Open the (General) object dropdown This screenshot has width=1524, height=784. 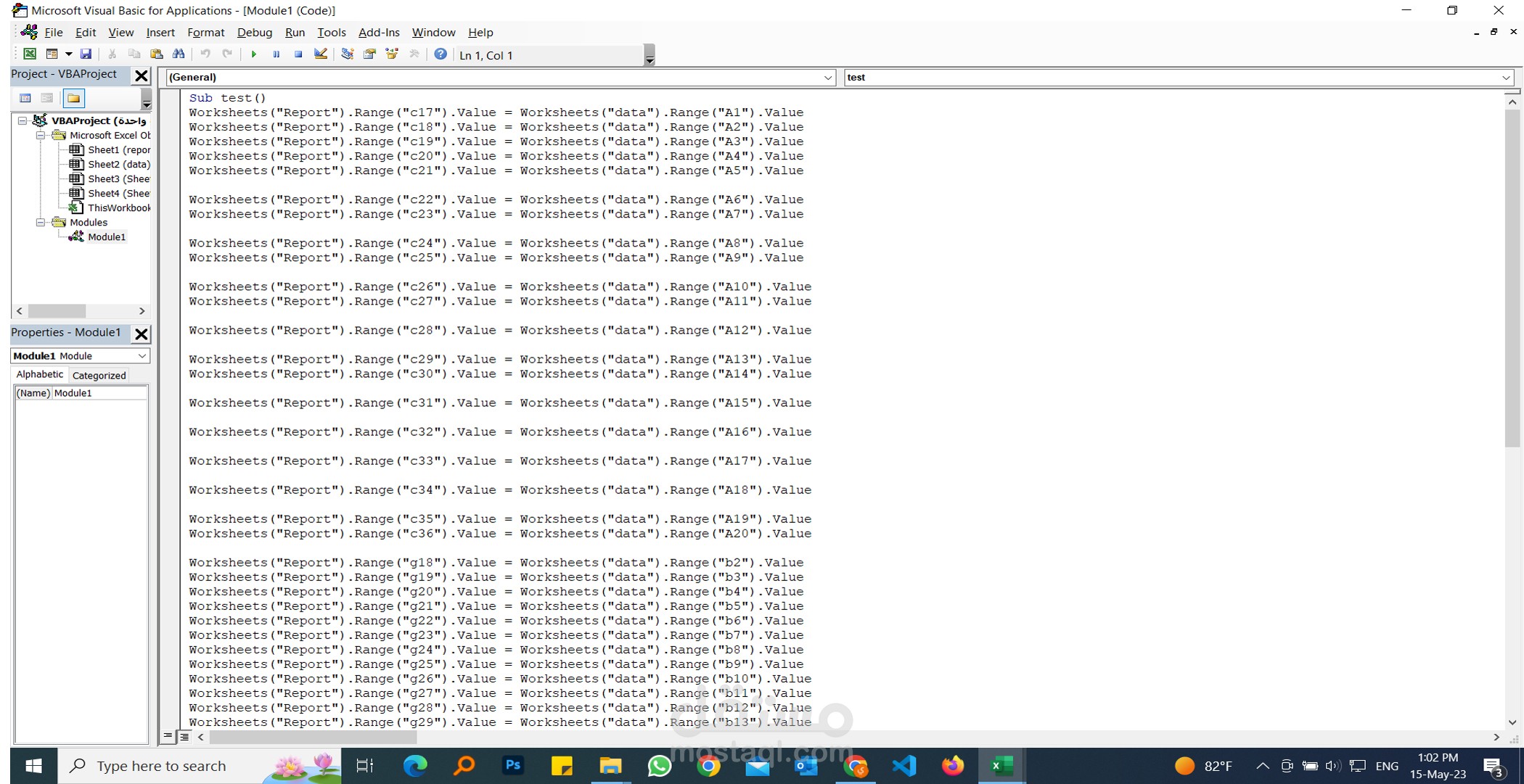click(x=828, y=78)
